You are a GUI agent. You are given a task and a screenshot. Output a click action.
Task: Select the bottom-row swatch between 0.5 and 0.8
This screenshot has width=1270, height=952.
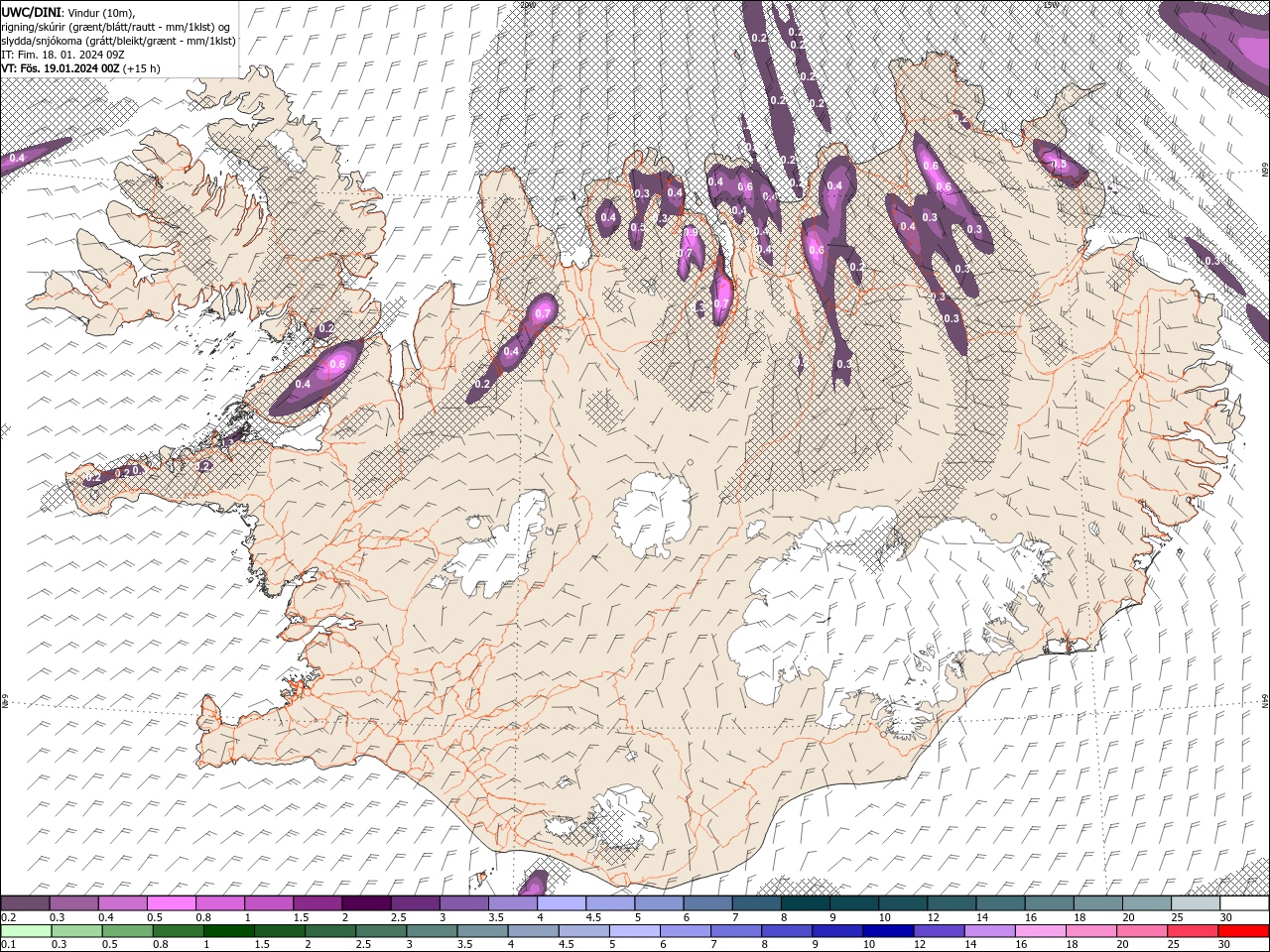[x=127, y=931]
